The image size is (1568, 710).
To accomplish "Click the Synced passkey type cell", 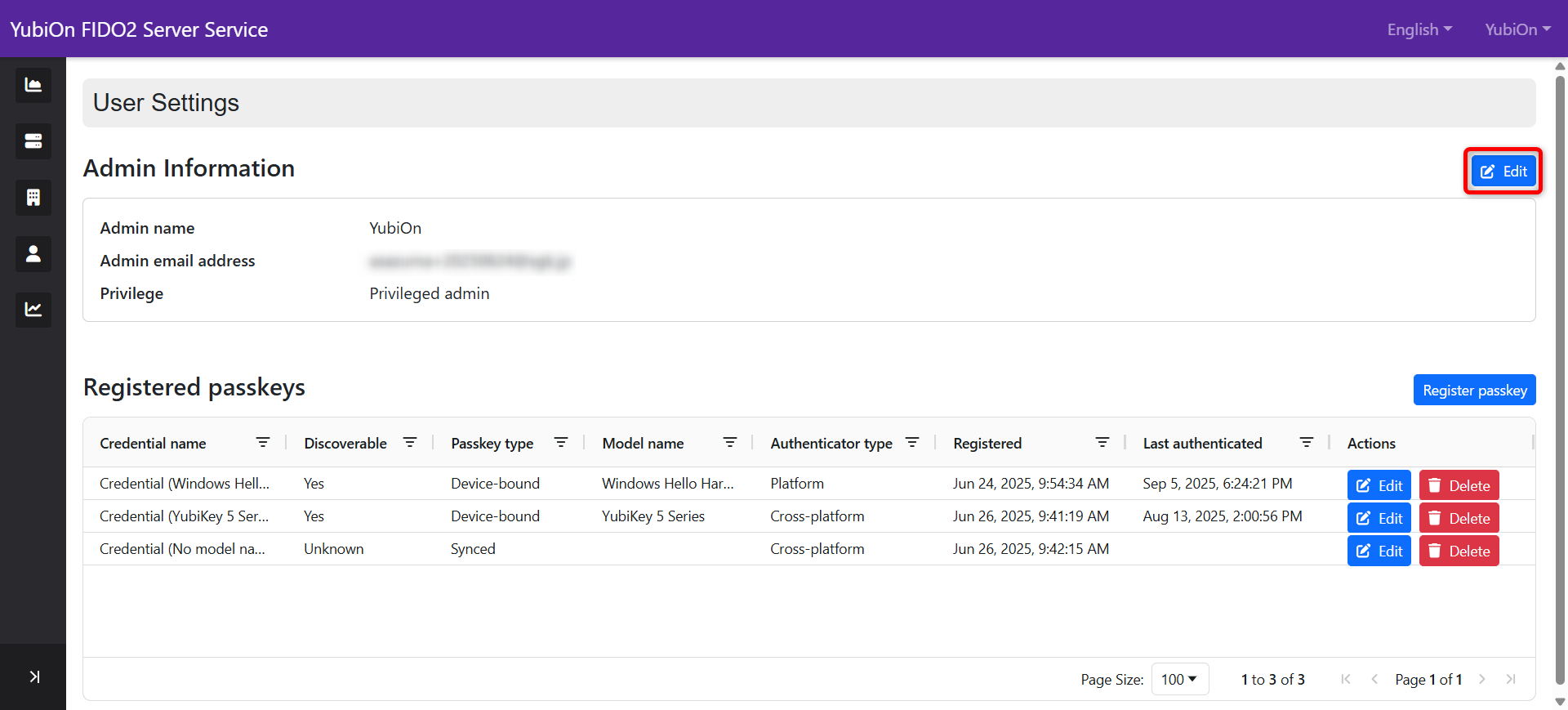I will 473,549.
